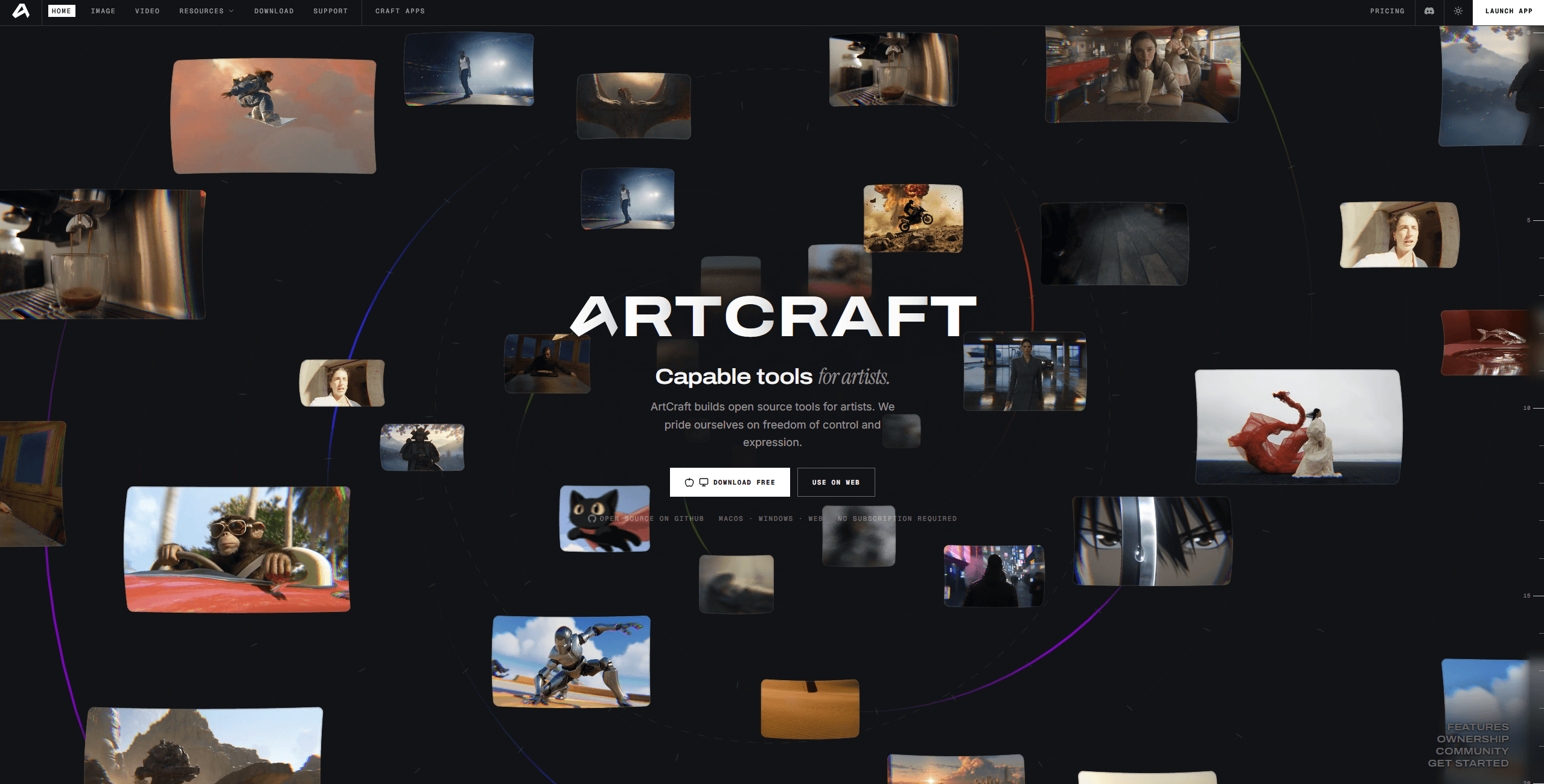Open the dark wooden floor thumbnail
The image size is (1544, 784).
[x=1114, y=244]
